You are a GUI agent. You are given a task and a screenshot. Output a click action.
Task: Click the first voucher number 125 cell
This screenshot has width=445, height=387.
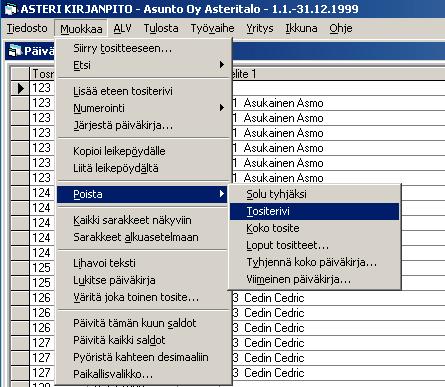click(x=42, y=268)
